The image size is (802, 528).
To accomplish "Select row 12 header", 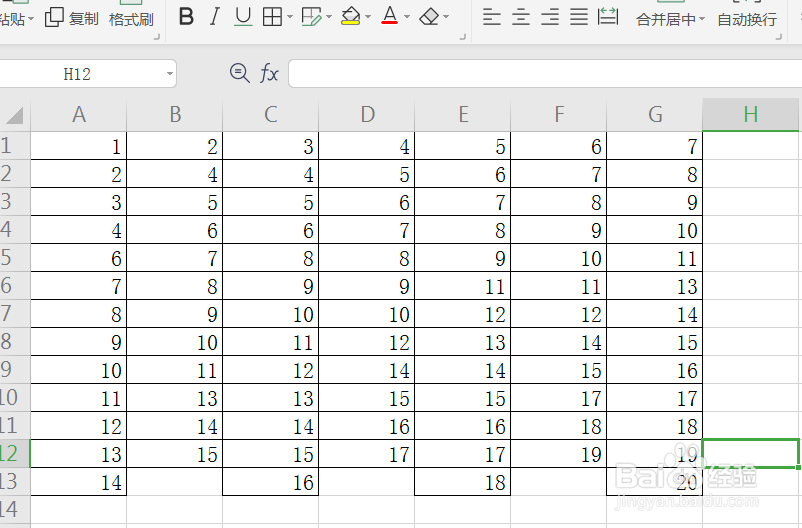I will pyautogui.click(x=15, y=453).
